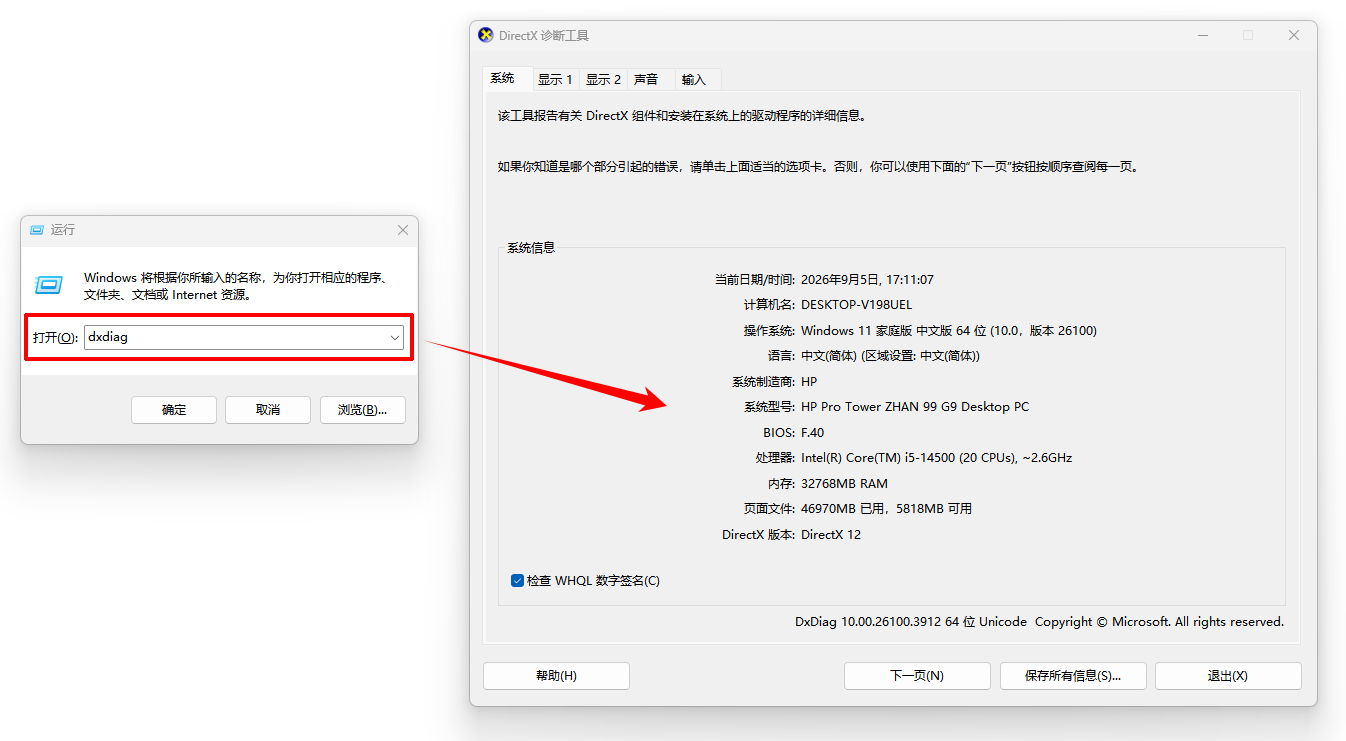Viewport: 1346px width, 741px height.
Task: Click 浏览(B)... in the Run dialog
Action: pos(362,410)
